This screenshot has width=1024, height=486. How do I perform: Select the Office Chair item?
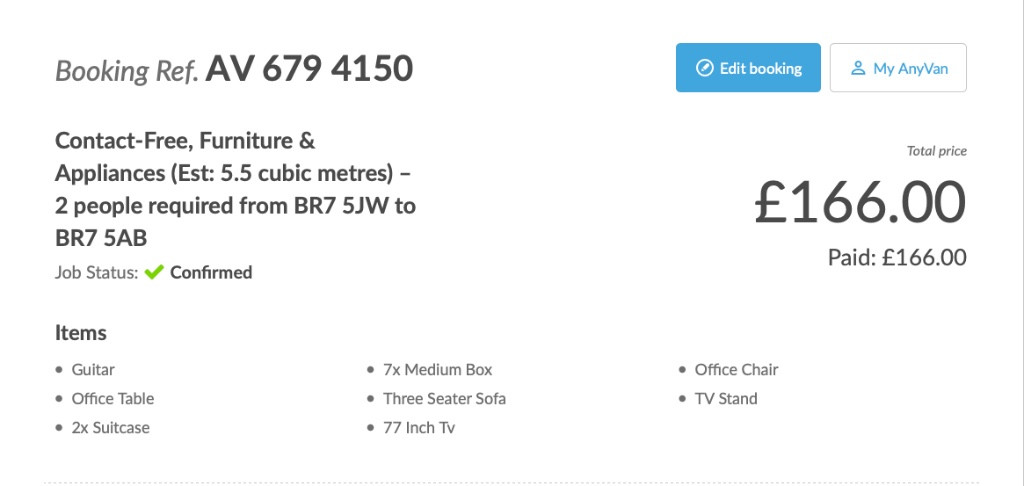(x=736, y=370)
